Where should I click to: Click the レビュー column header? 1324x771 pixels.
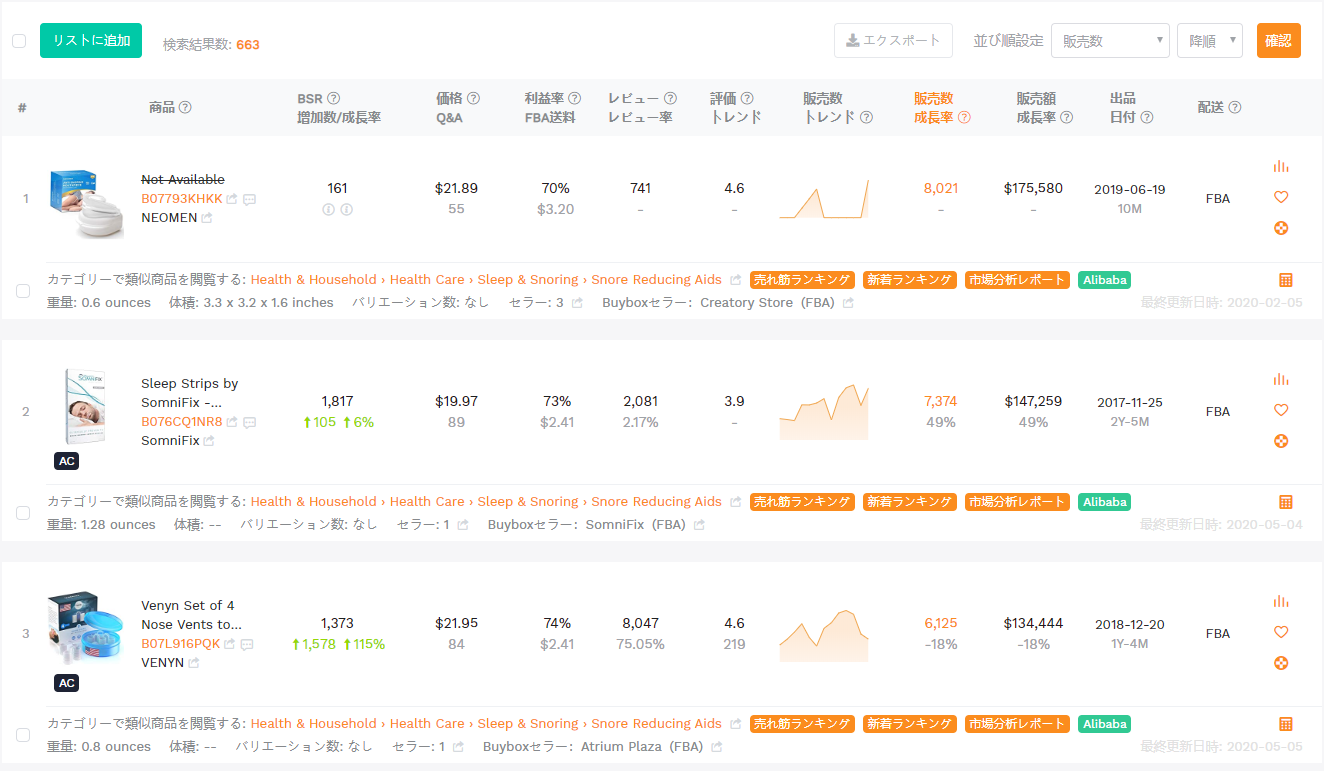tap(633, 98)
